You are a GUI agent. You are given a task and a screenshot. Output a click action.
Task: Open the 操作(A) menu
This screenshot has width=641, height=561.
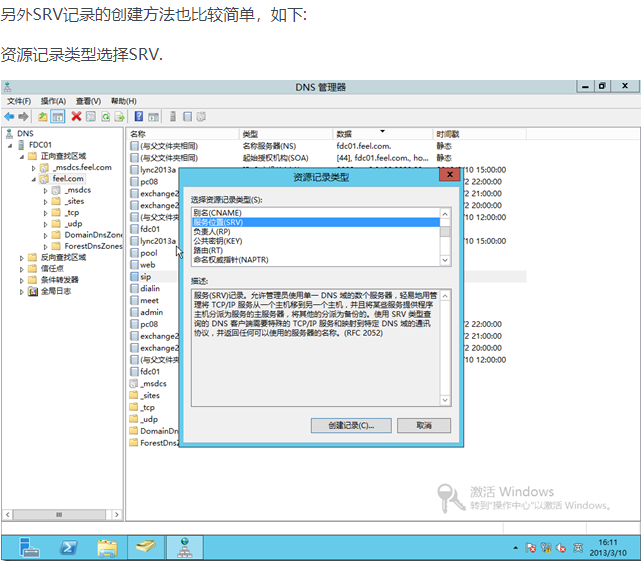53,101
